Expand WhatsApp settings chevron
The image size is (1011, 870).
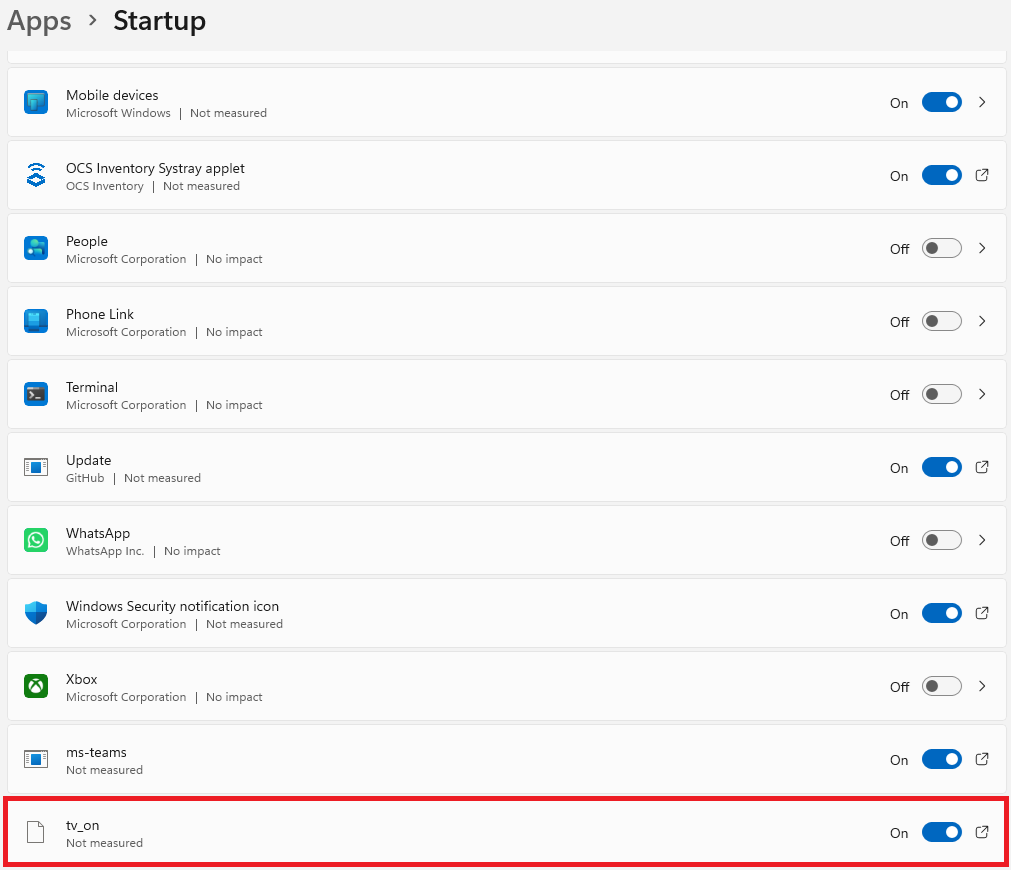click(x=982, y=540)
